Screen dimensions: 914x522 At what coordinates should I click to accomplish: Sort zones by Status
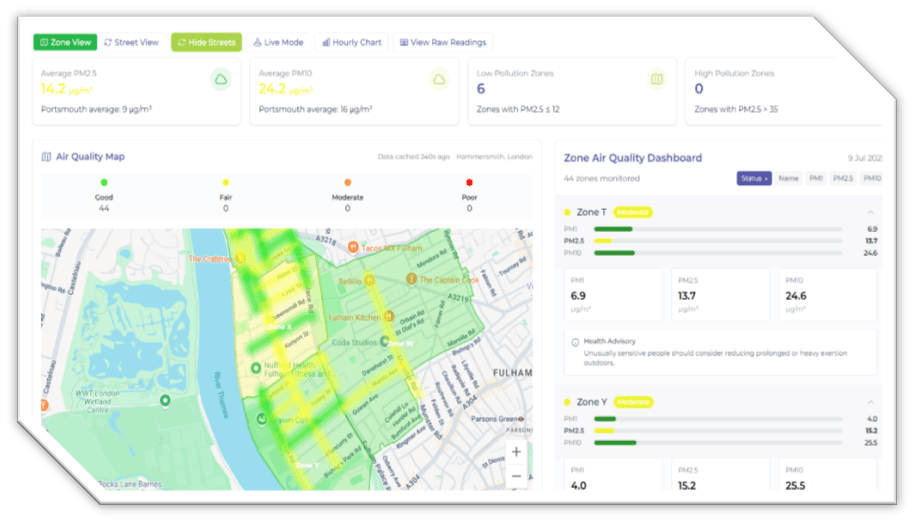click(x=754, y=178)
